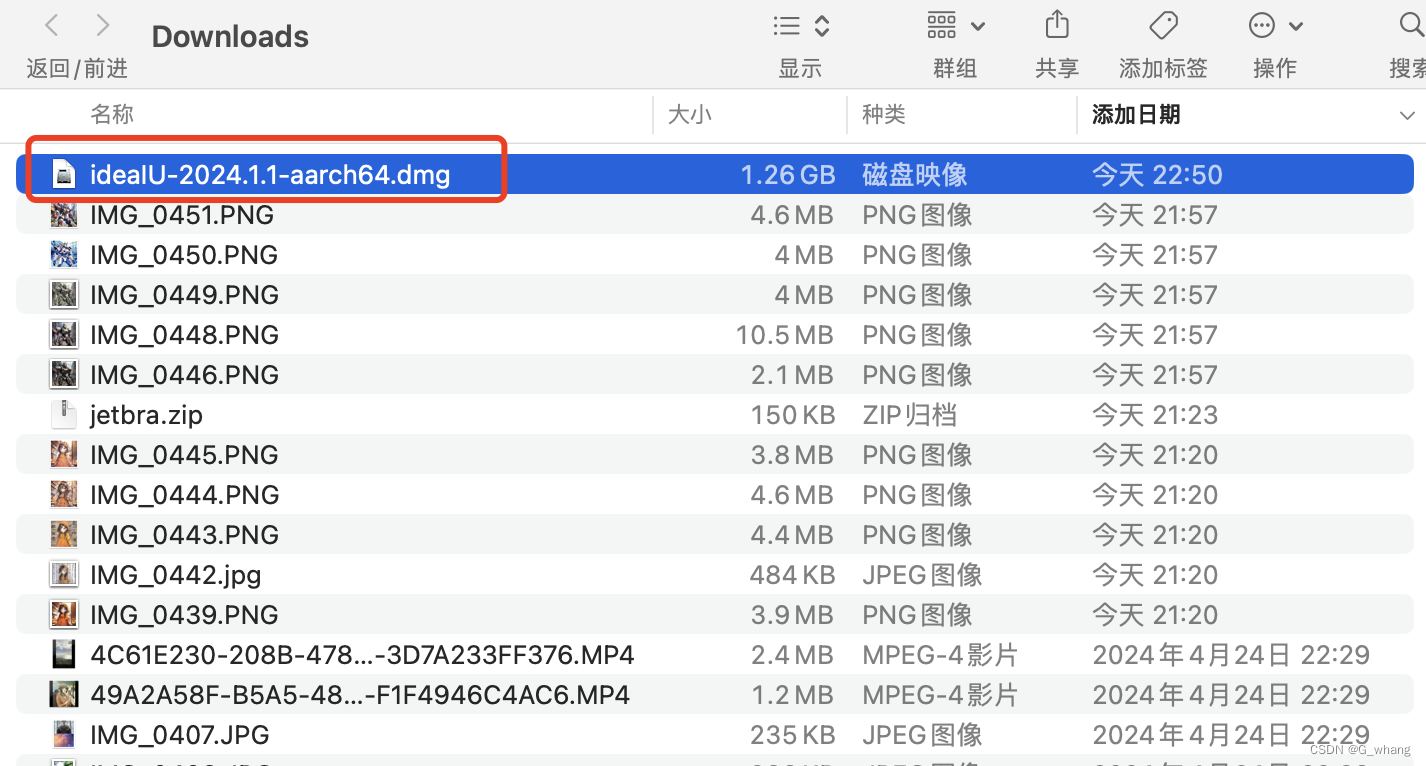The height and width of the screenshot is (766, 1426).
Task: Click the Downloads window title
Action: coord(230,37)
